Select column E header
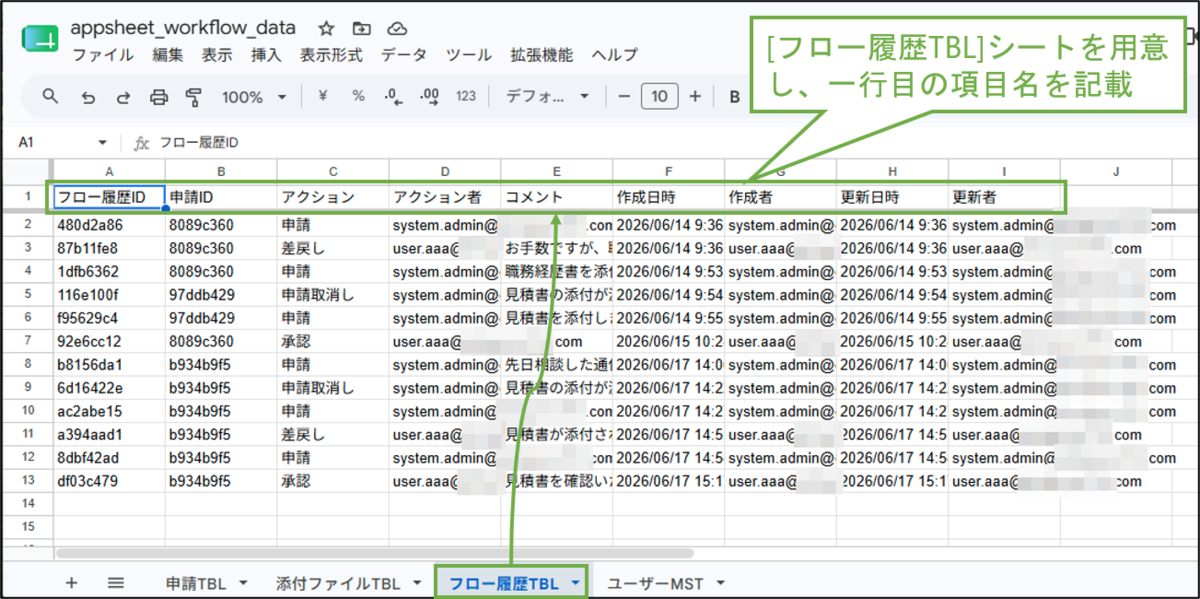Image resolution: width=1200 pixels, height=599 pixels. [x=557, y=171]
